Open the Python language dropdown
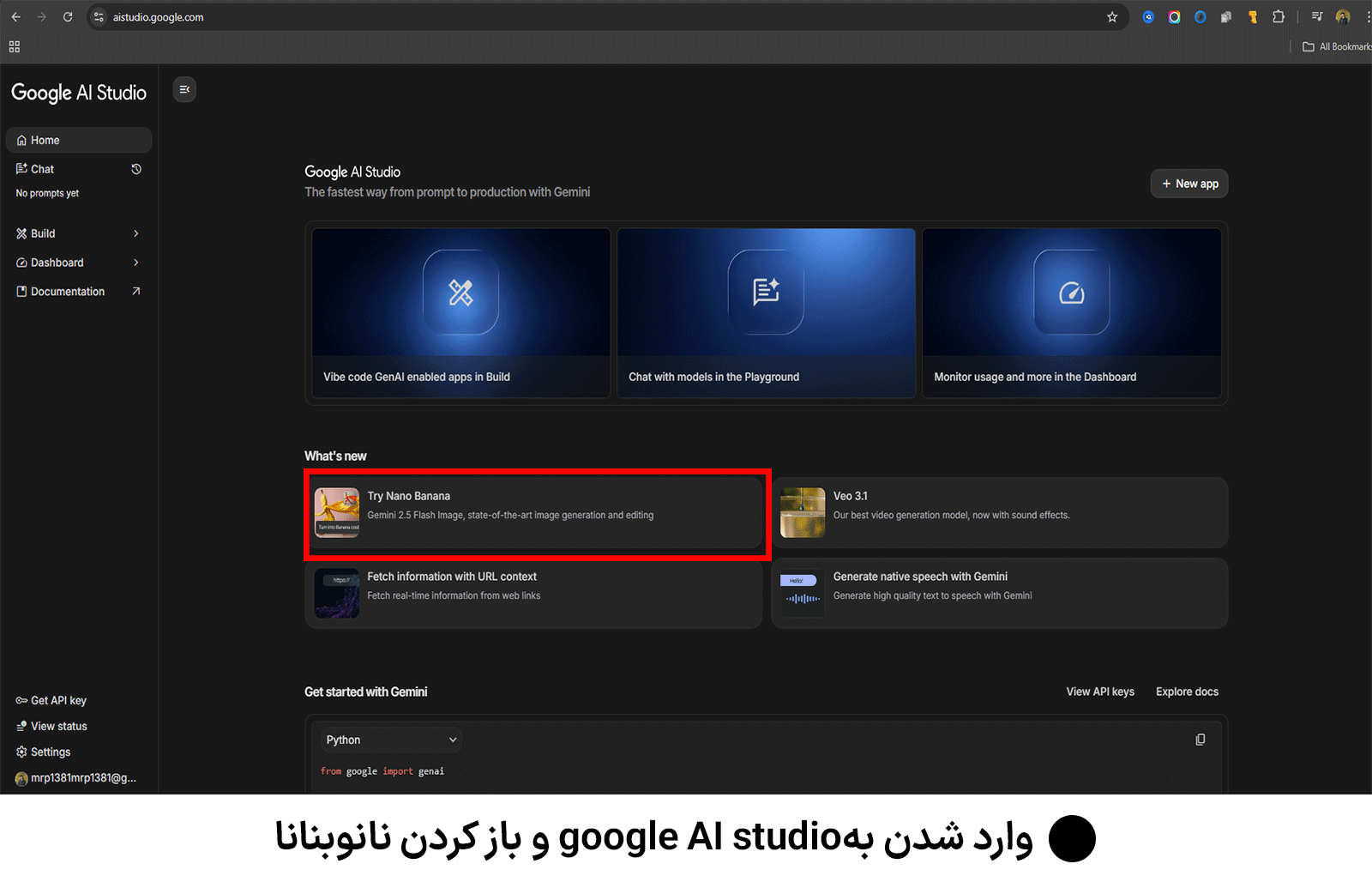Screen dimensions: 1372x888 pos(391,740)
